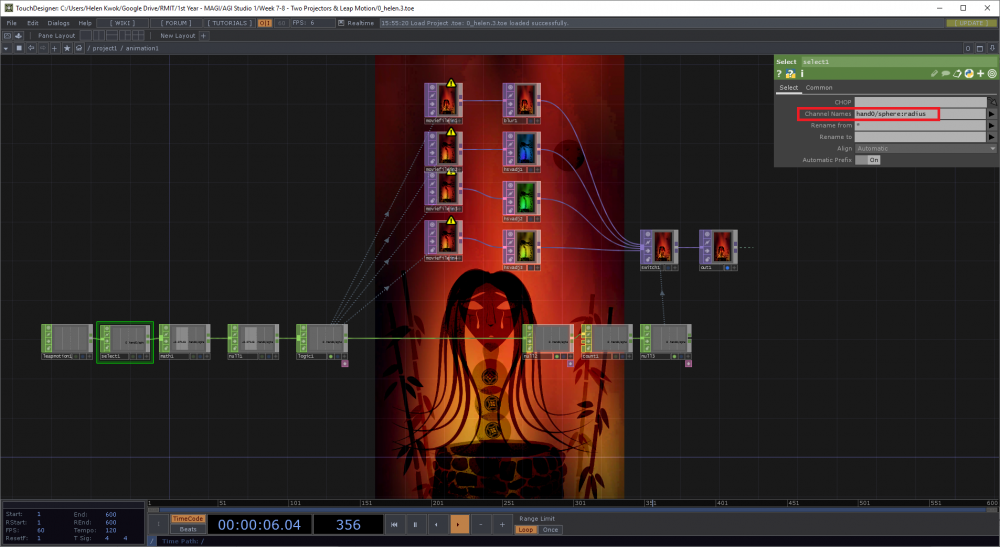Open the Align Automatic dropdown

[x=925, y=149]
